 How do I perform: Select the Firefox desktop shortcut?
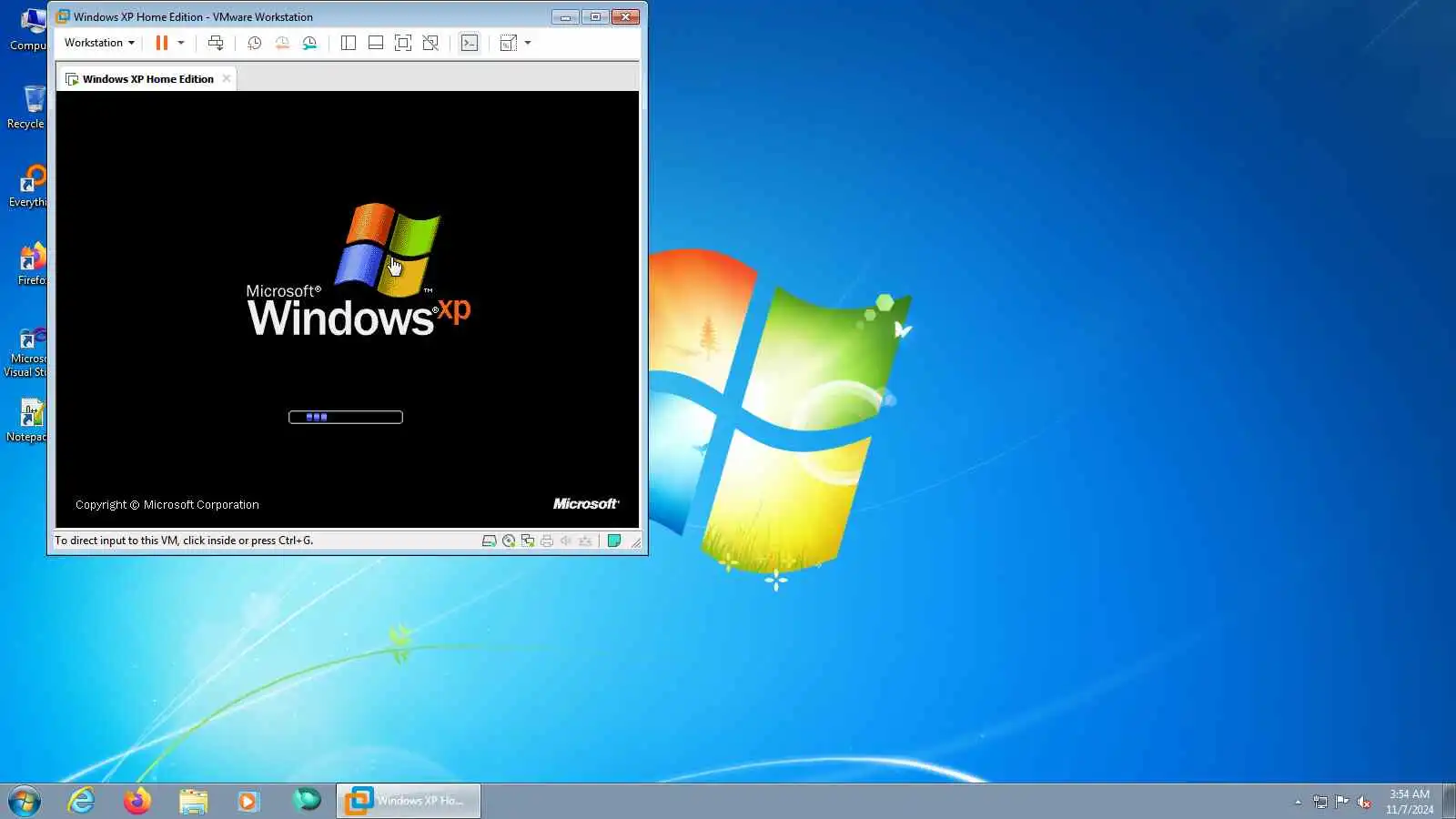coord(30,264)
